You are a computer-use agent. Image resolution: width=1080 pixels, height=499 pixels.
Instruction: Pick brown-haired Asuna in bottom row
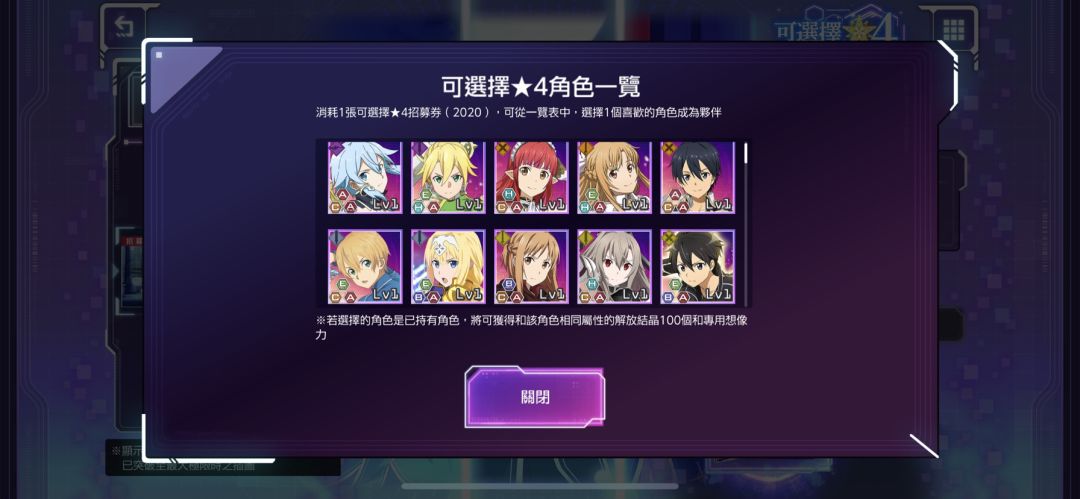[532, 267]
